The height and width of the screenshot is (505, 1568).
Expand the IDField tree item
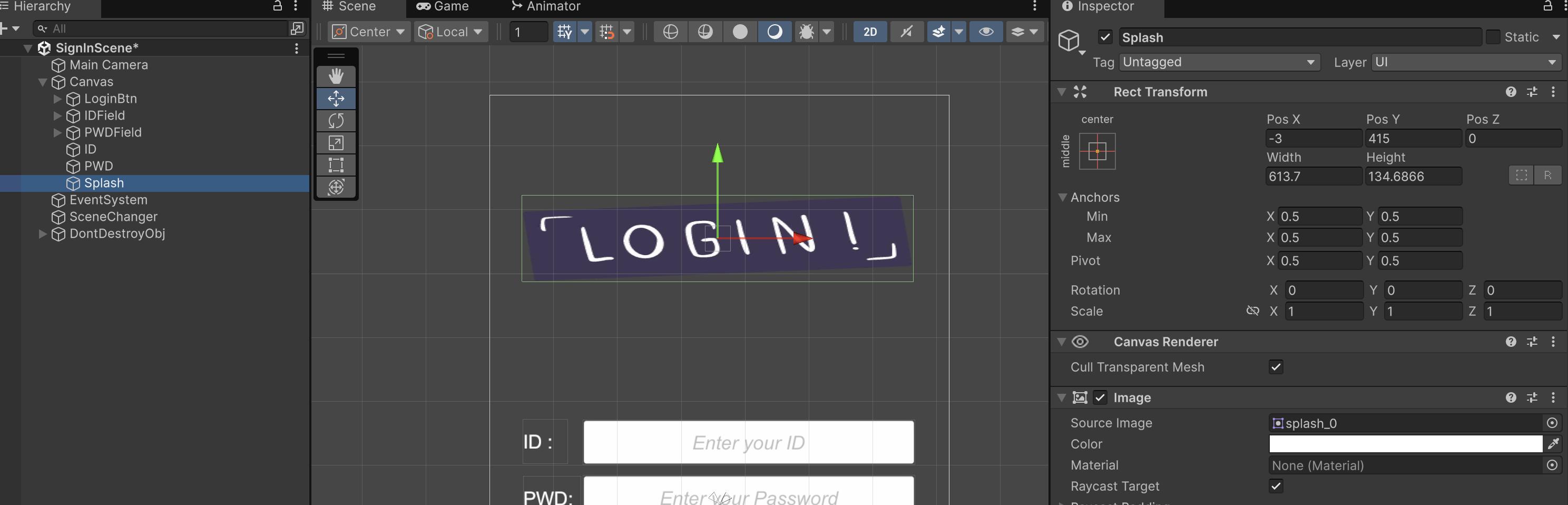pyautogui.click(x=57, y=116)
